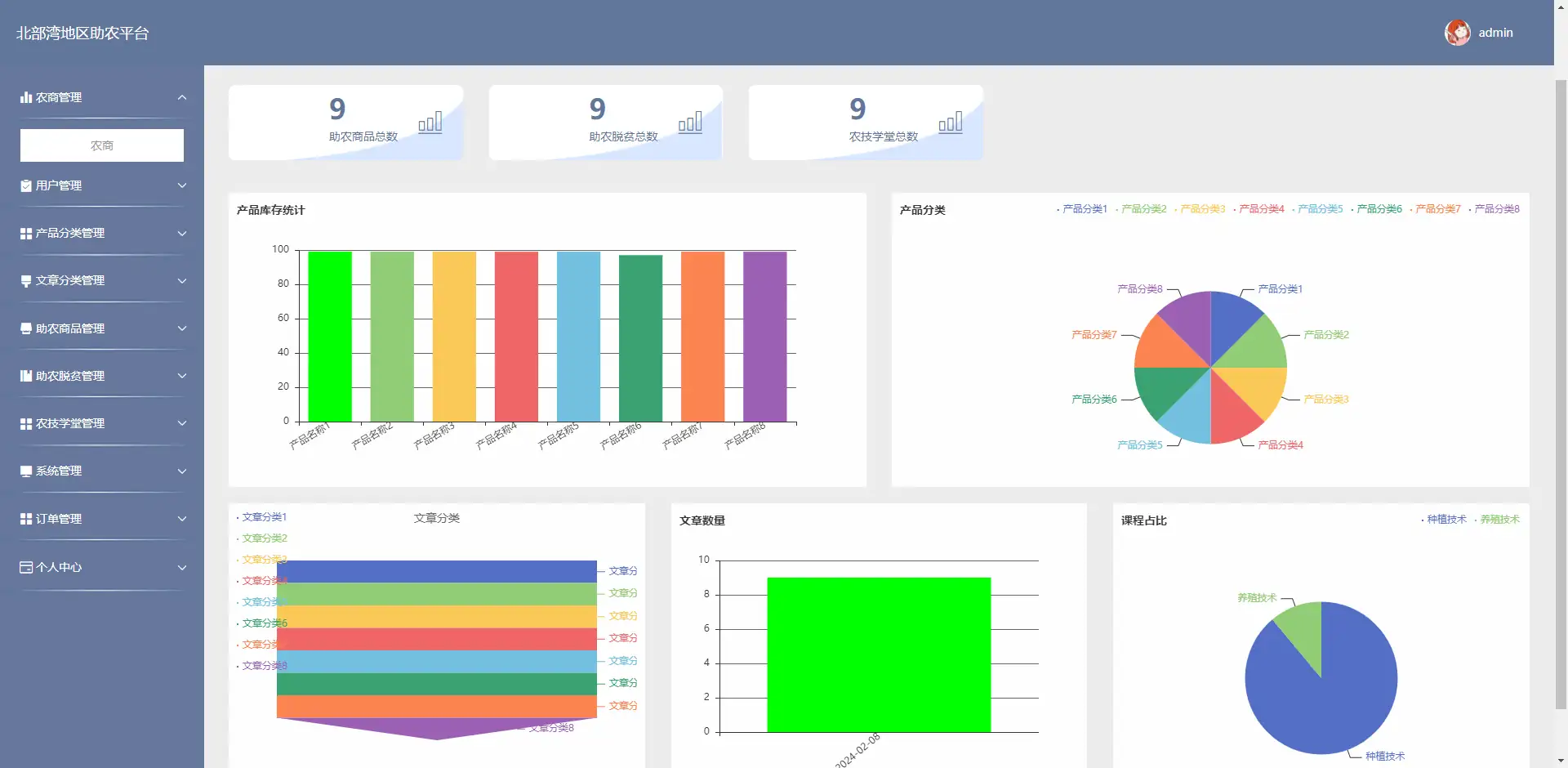Click the 产品分类管理 grid icon
Screen dimensions: 1568x768
click(x=26, y=234)
